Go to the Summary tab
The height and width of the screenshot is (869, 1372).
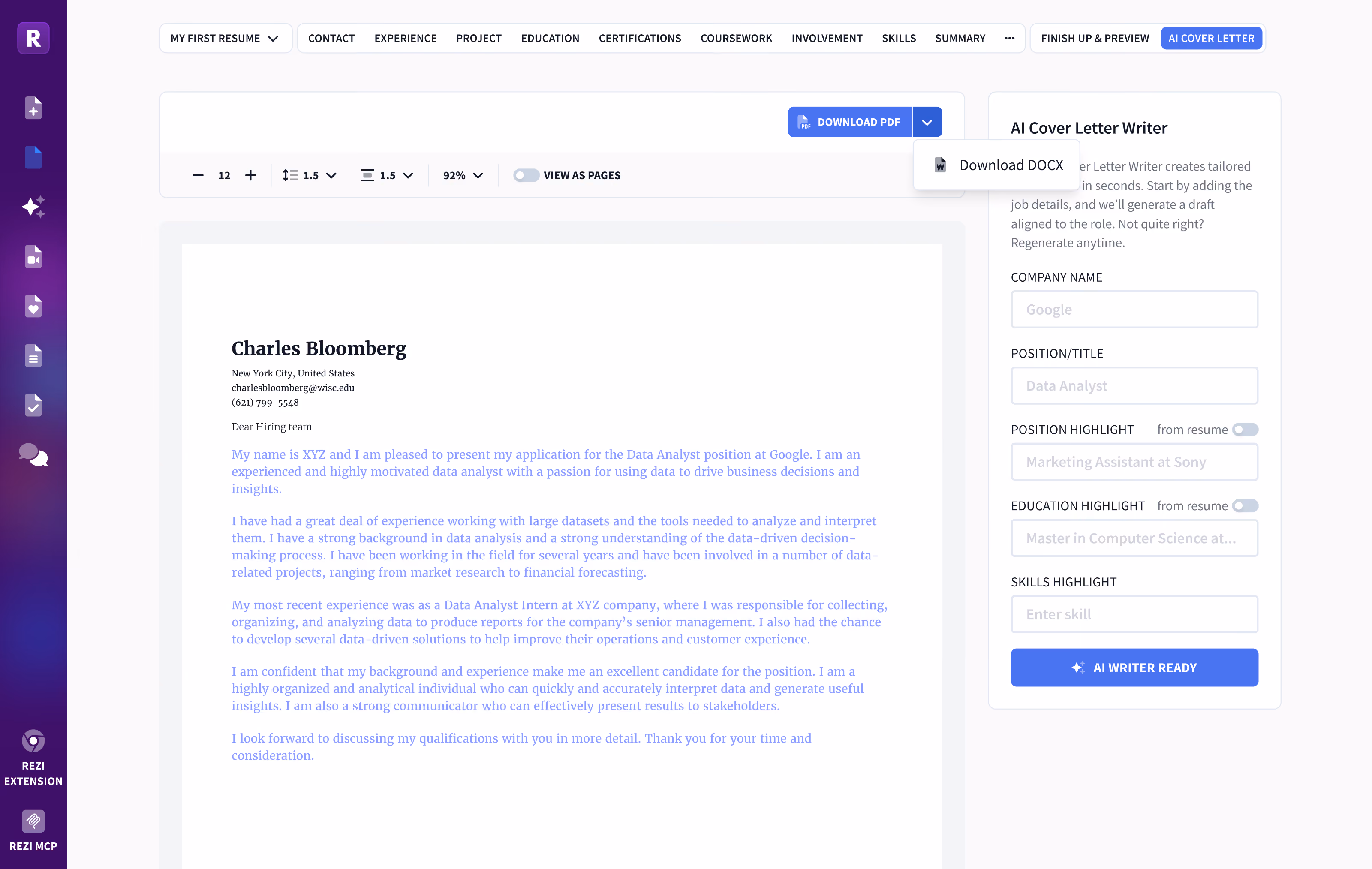960,38
